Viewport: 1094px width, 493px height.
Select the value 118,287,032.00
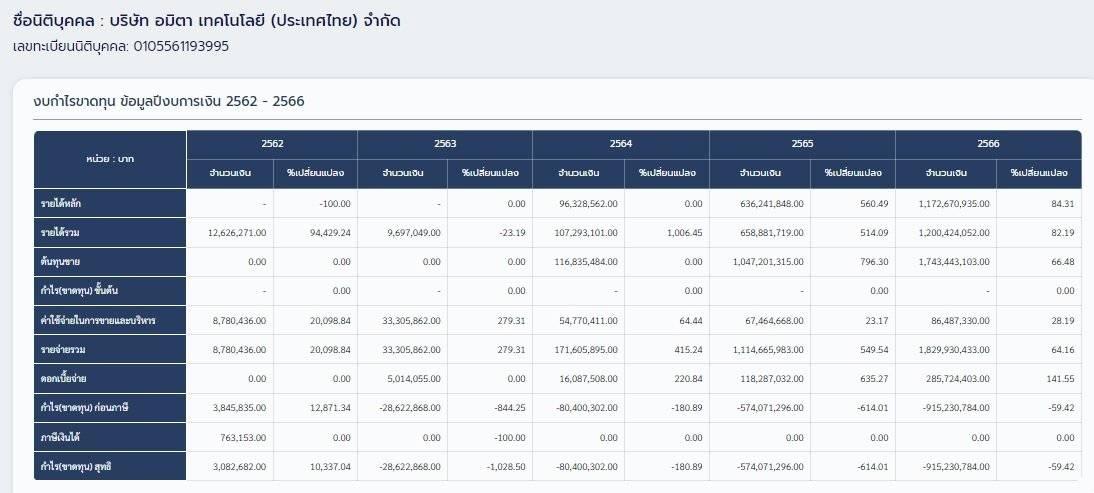(772, 379)
